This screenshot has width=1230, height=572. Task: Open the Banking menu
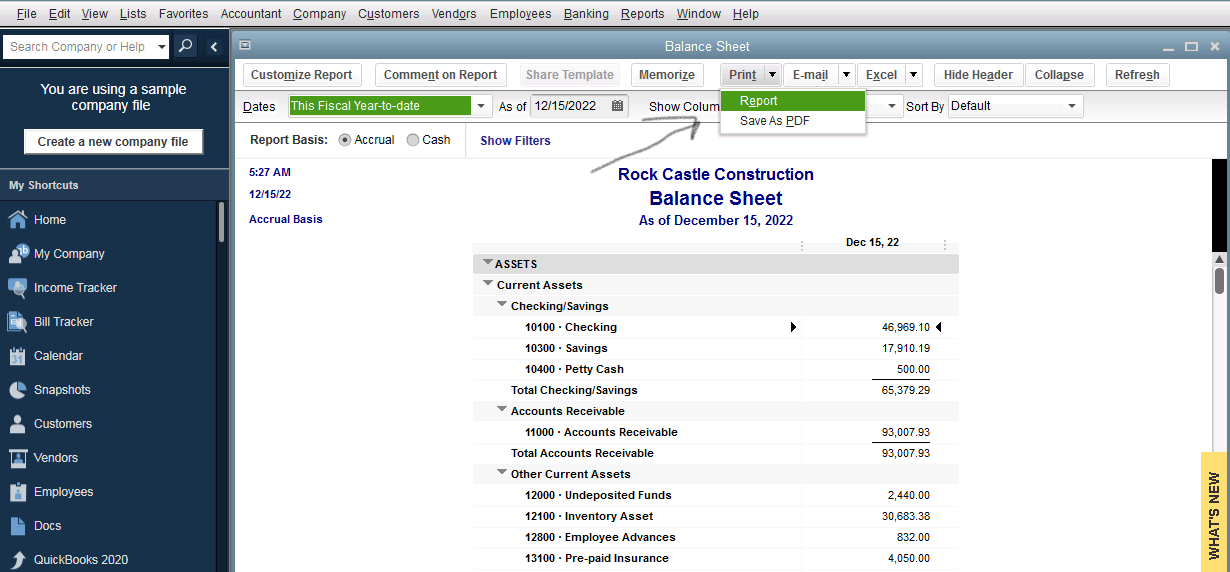(x=586, y=14)
